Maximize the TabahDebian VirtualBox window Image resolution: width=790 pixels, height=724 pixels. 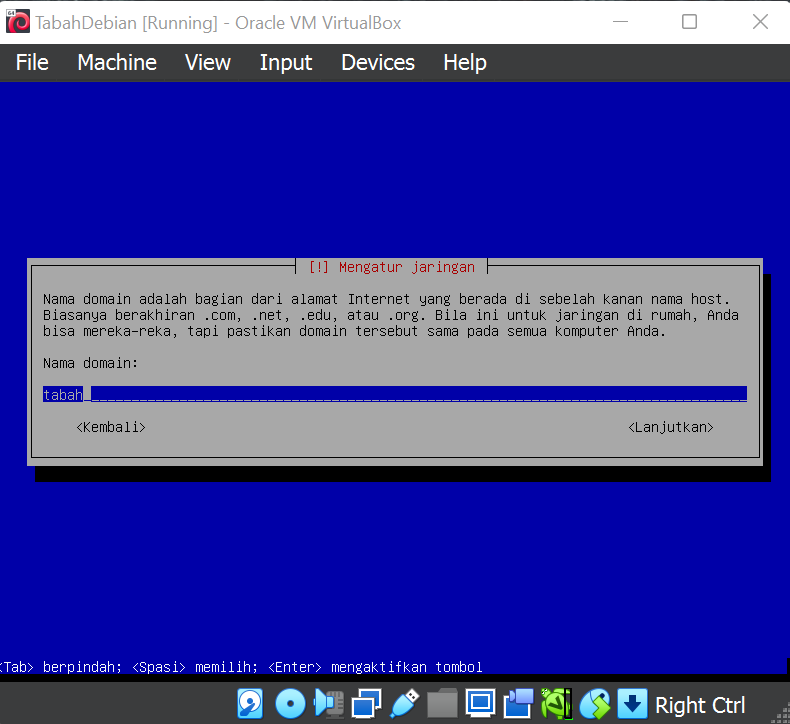coord(689,22)
